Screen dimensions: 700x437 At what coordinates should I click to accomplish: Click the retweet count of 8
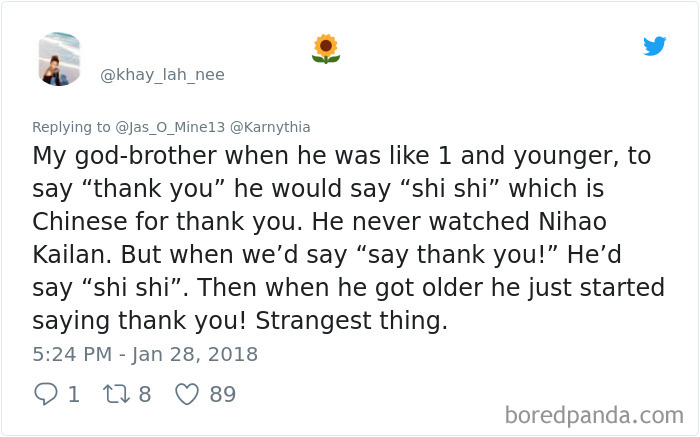point(144,394)
